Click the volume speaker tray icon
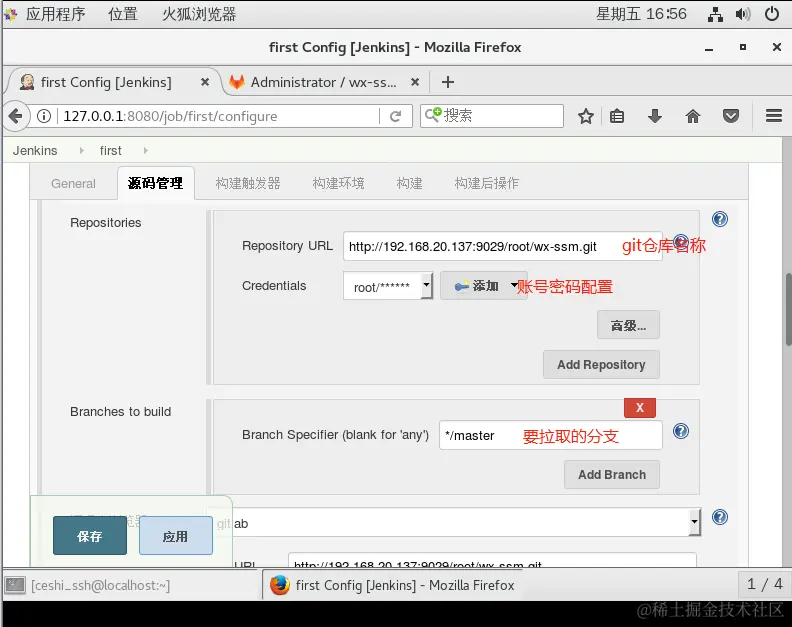Viewport: 792px width, 627px height. coord(742,14)
